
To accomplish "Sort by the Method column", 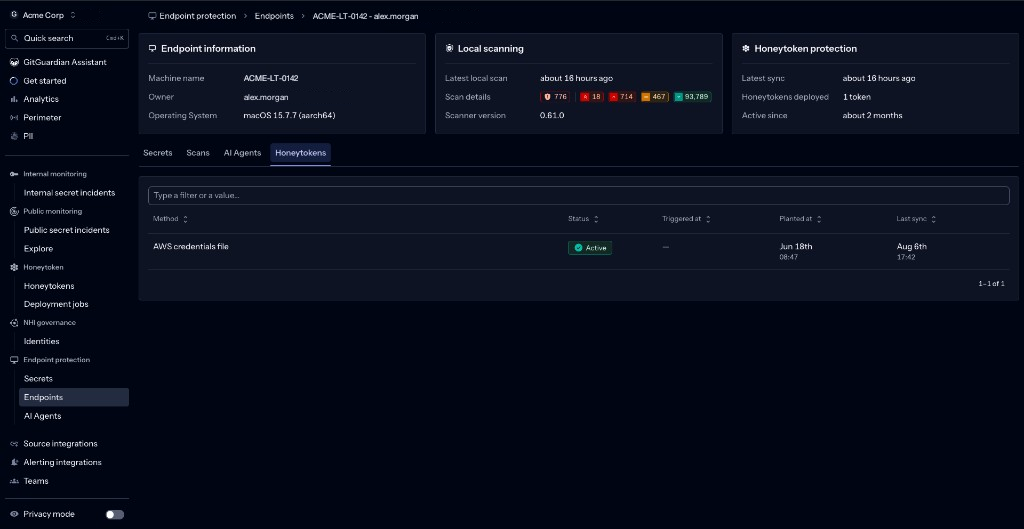I will tap(170, 219).
